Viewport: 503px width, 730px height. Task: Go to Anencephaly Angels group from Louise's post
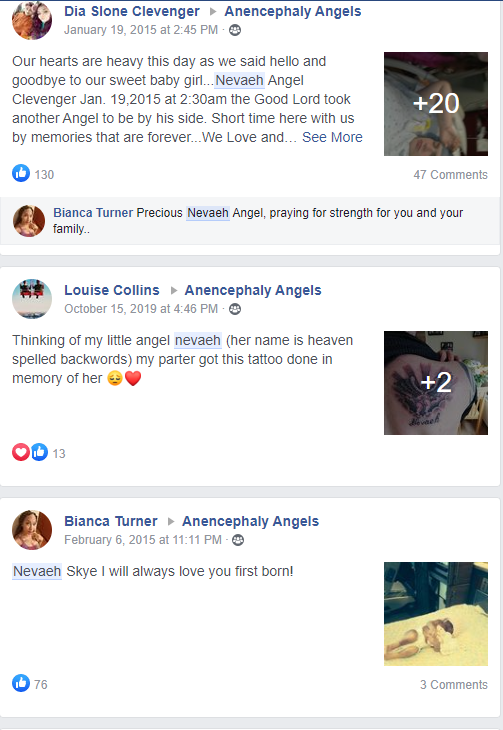click(x=253, y=290)
